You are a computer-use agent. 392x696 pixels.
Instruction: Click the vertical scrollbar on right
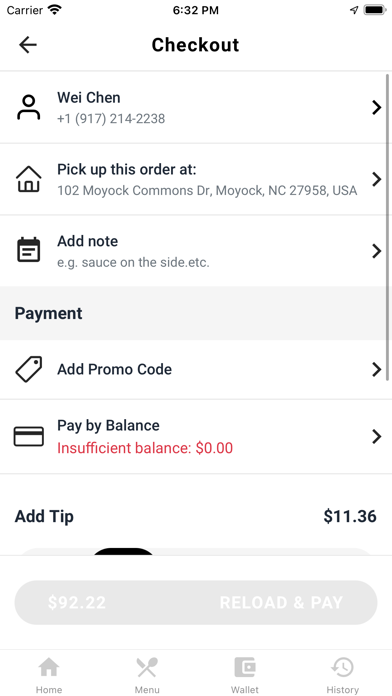(x=388, y=227)
